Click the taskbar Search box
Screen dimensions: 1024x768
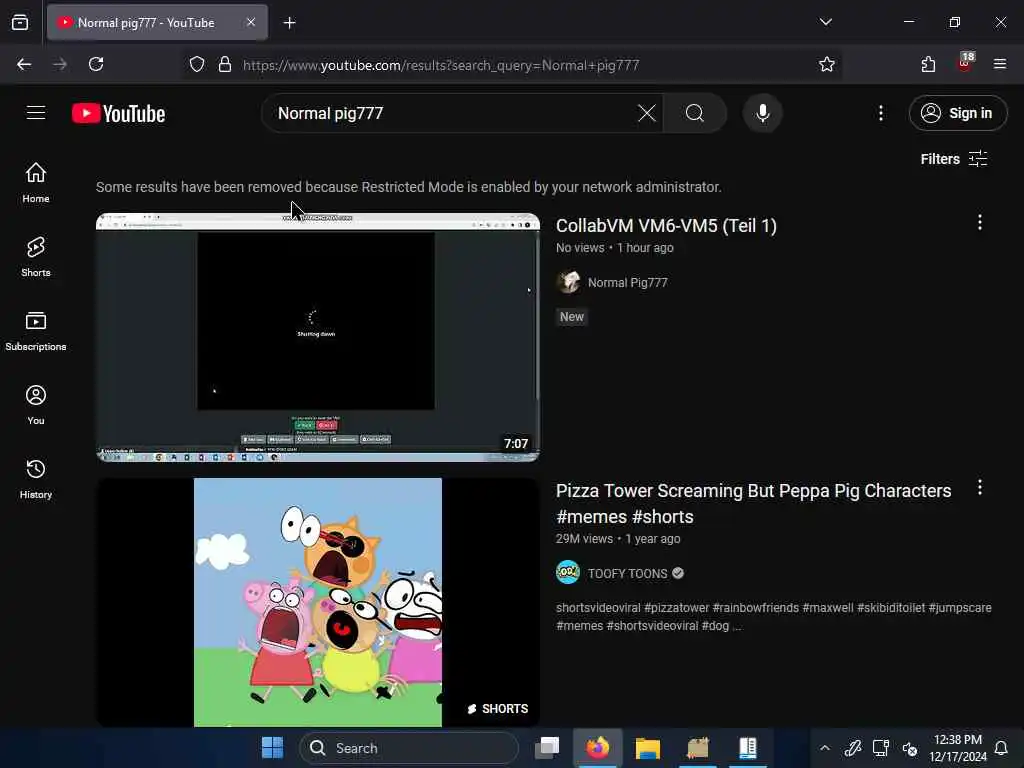pos(409,748)
